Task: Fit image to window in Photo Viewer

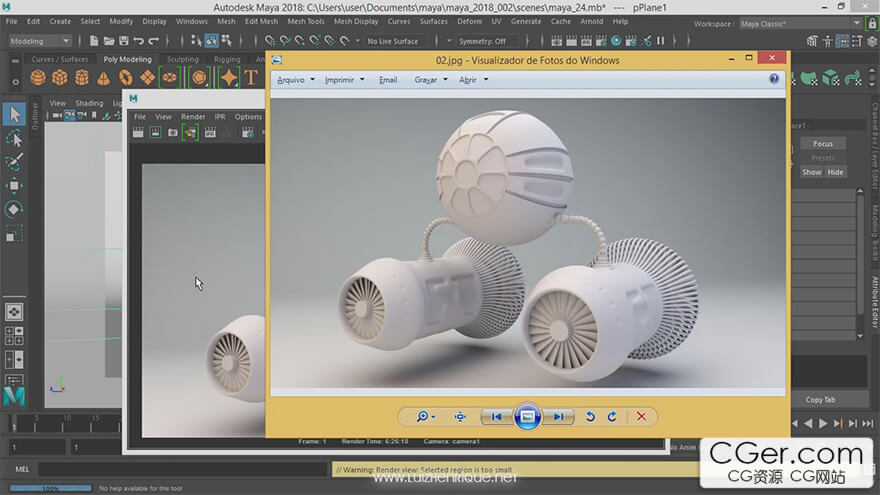Action: coord(460,416)
